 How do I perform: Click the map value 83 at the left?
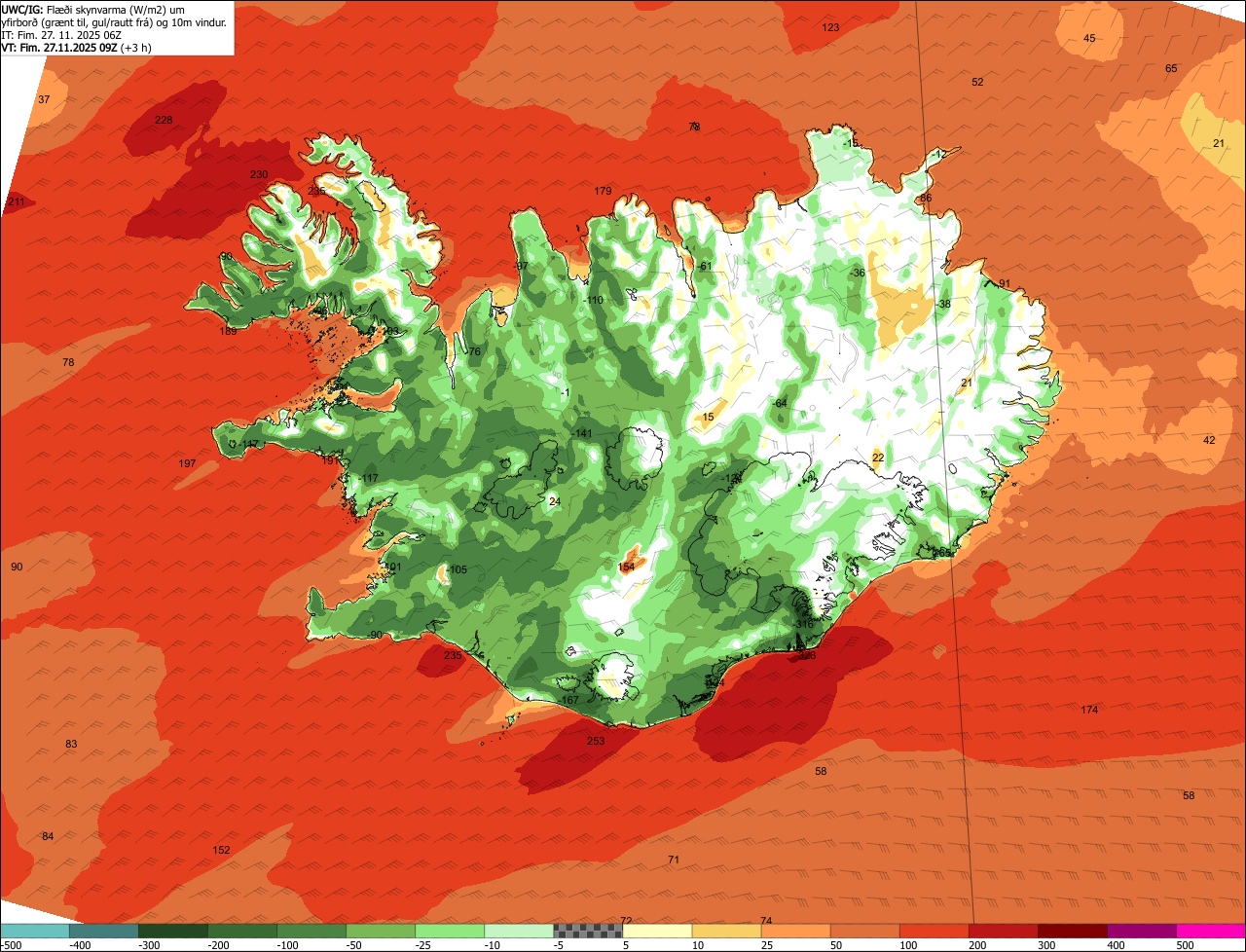pyautogui.click(x=71, y=744)
